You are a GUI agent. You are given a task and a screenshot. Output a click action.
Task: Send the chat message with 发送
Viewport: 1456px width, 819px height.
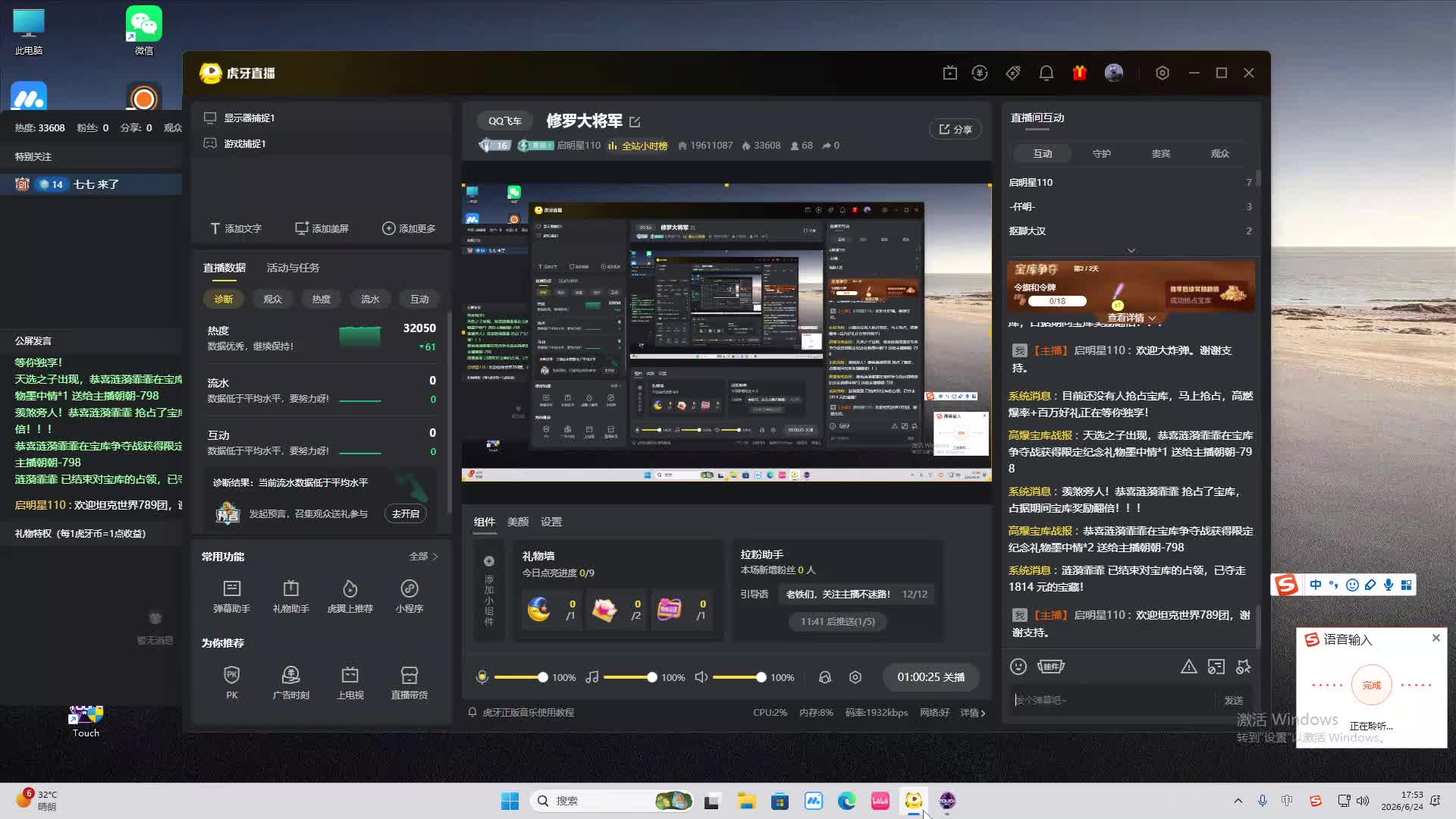tap(1234, 701)
